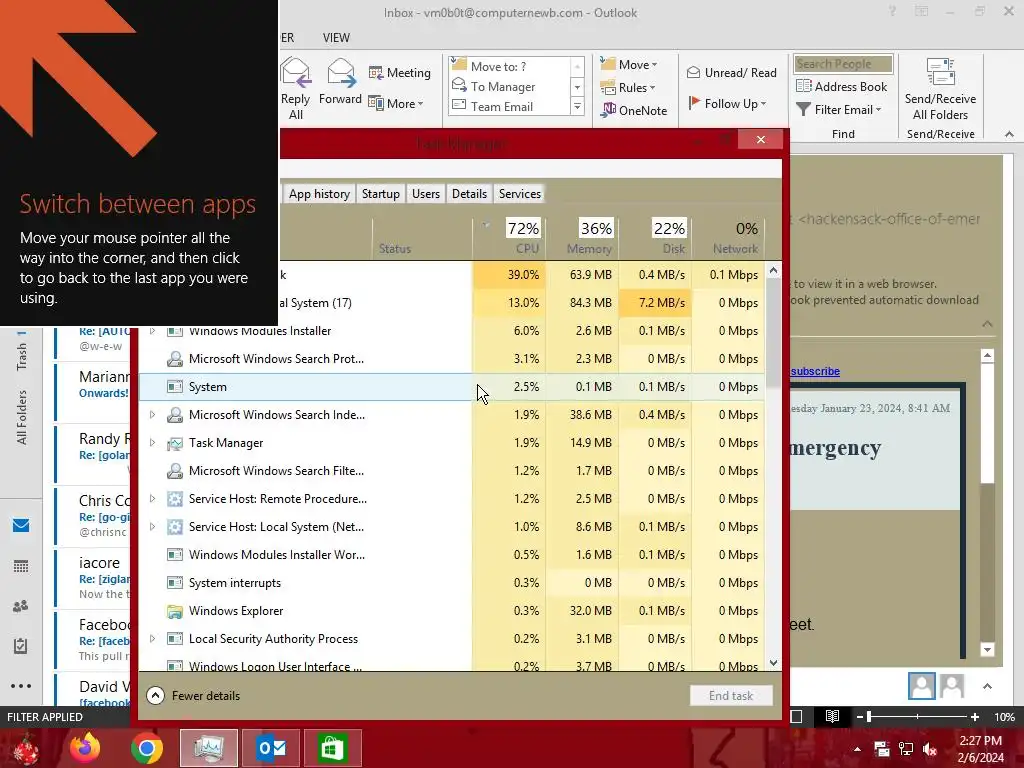Click the first contact photo in people pane
This screenshot has height=768, width=1024.
[921, 686]
